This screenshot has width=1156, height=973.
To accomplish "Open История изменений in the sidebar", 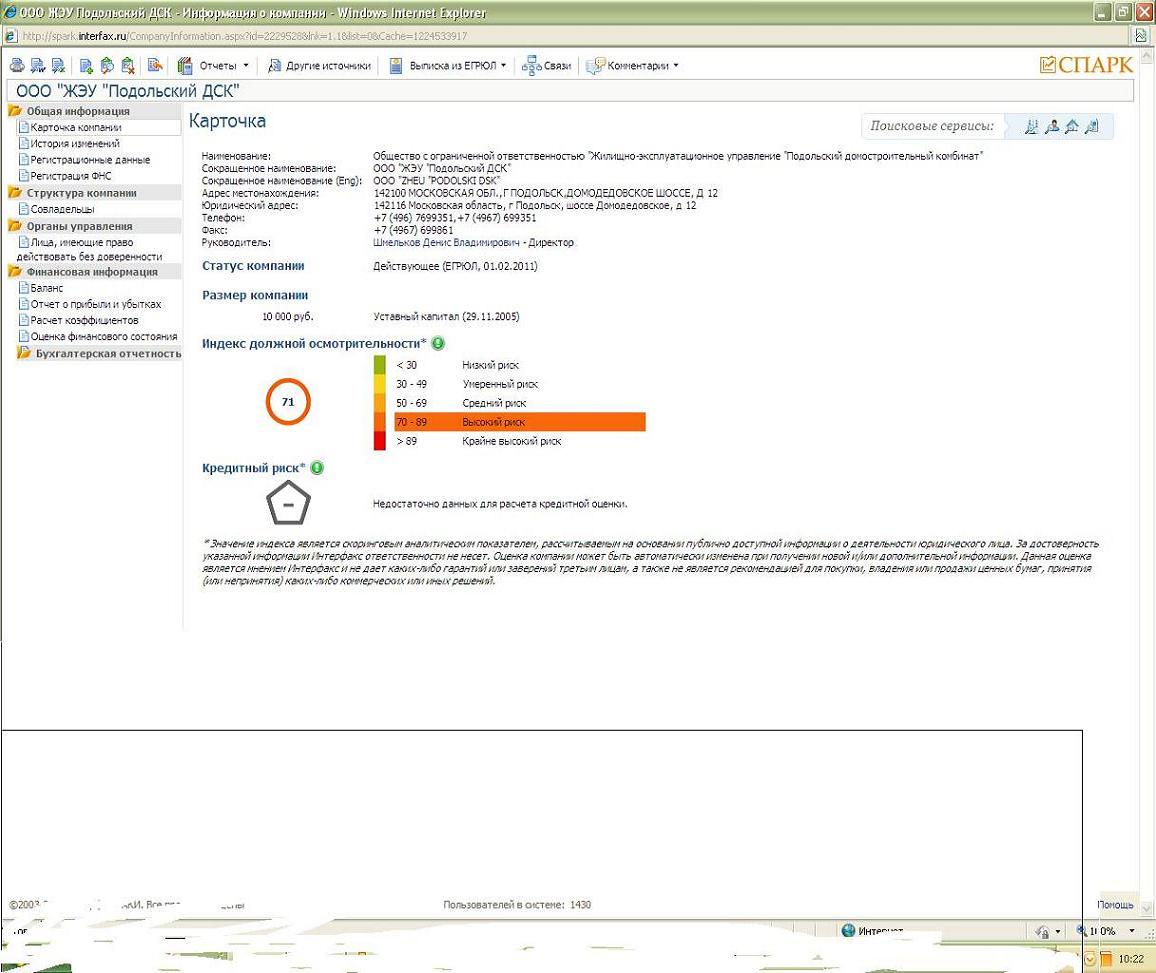I will tap(74, 144).
